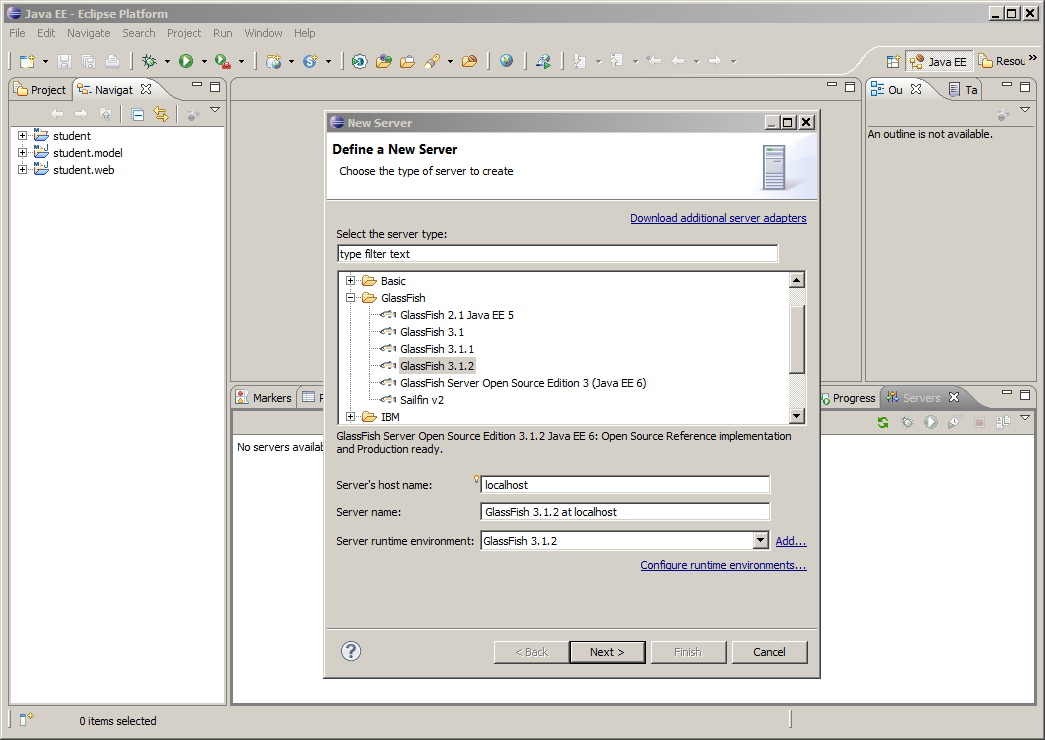The height and width of the screenshot is (740, 1045).
Task: Click Download additional server adapters link
Action: [718, 218]
